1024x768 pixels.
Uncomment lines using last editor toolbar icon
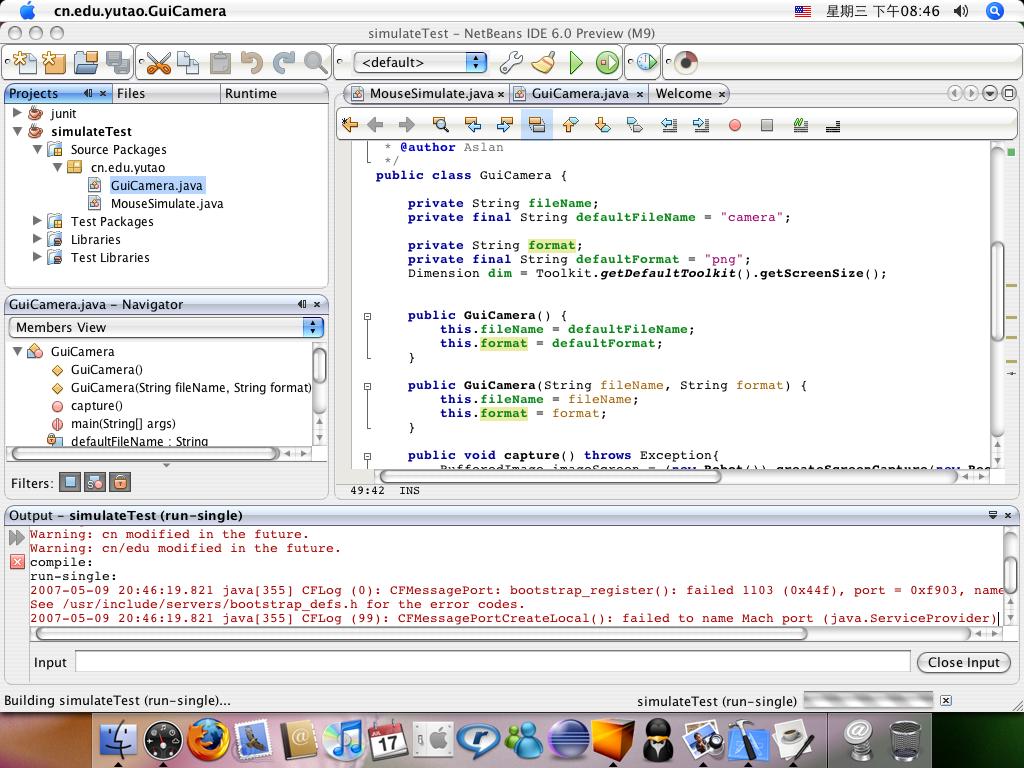(x=833, y=125)
